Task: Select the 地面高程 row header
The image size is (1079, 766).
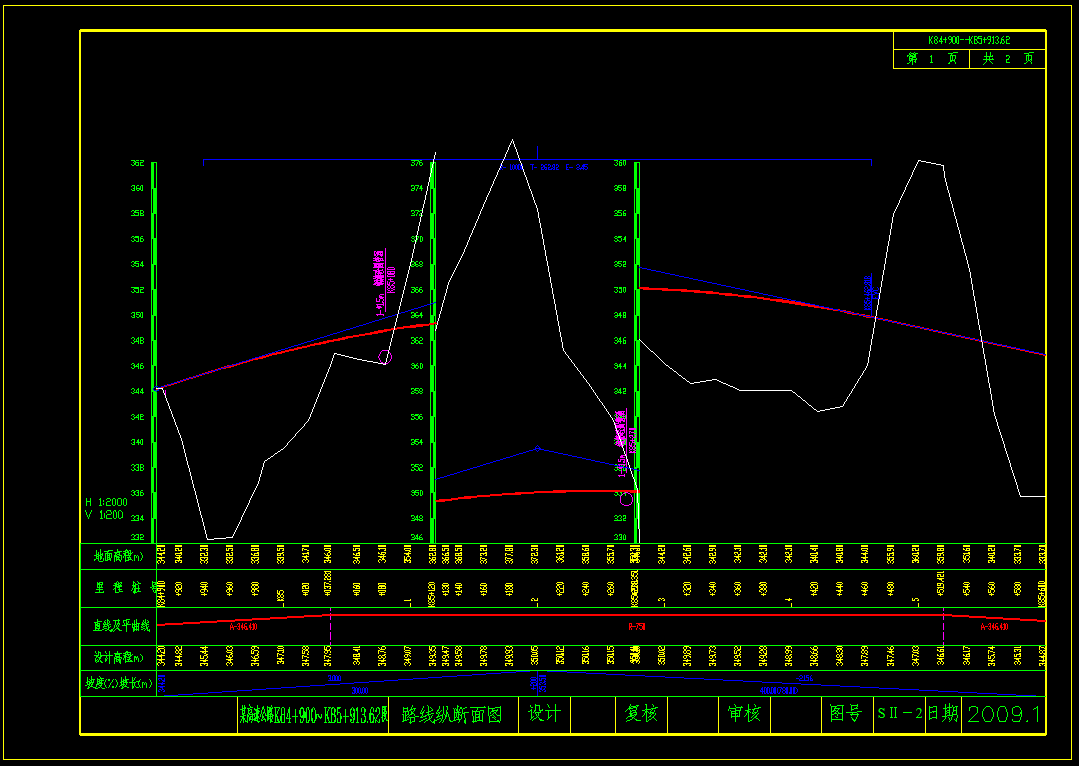Action: [x=118, y=556]
